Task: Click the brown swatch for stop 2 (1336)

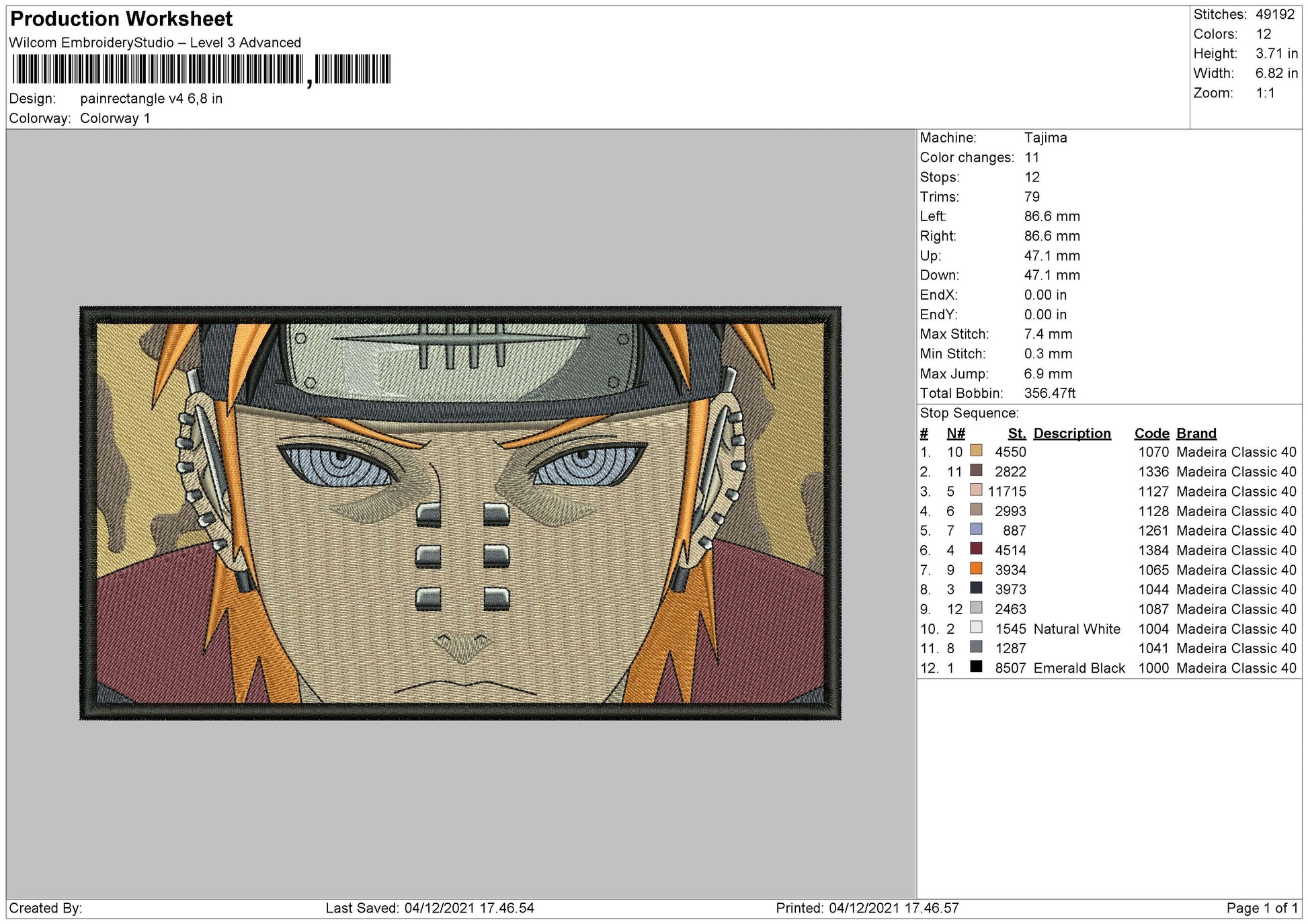Action: [976, 470]
